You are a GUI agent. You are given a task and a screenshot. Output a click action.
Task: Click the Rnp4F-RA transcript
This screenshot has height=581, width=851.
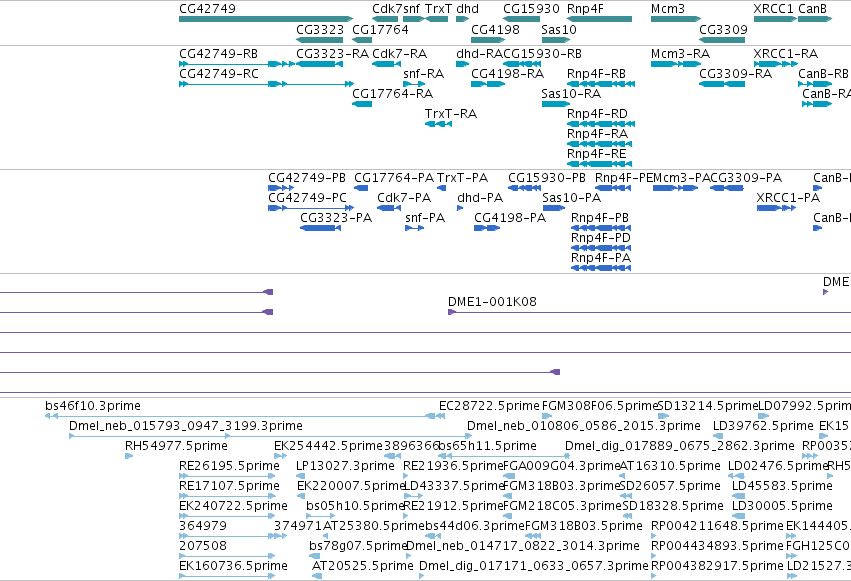click(x=600, y=144)
